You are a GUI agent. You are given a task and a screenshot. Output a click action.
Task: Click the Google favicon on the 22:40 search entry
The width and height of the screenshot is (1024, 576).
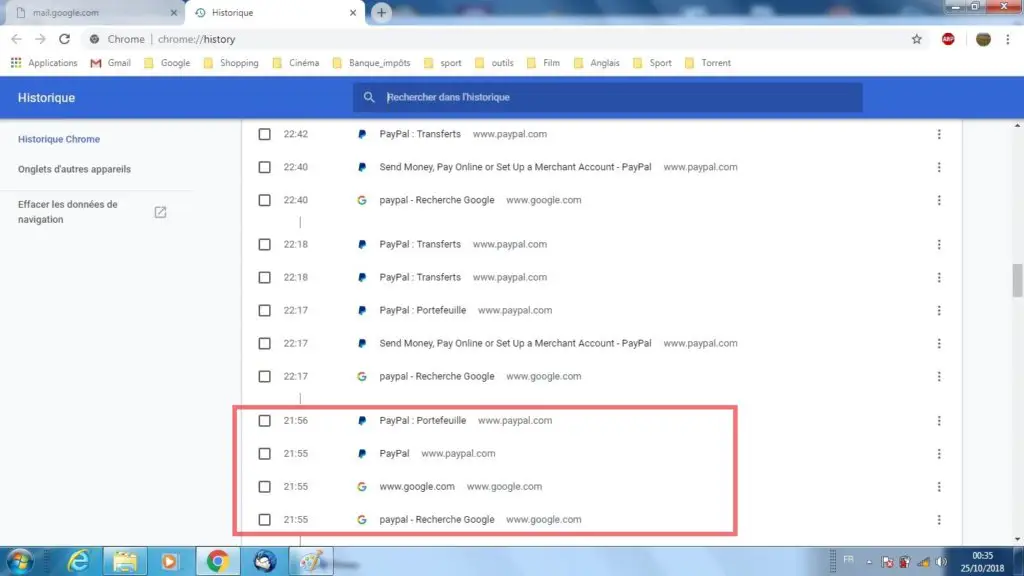tap(362, 200)
